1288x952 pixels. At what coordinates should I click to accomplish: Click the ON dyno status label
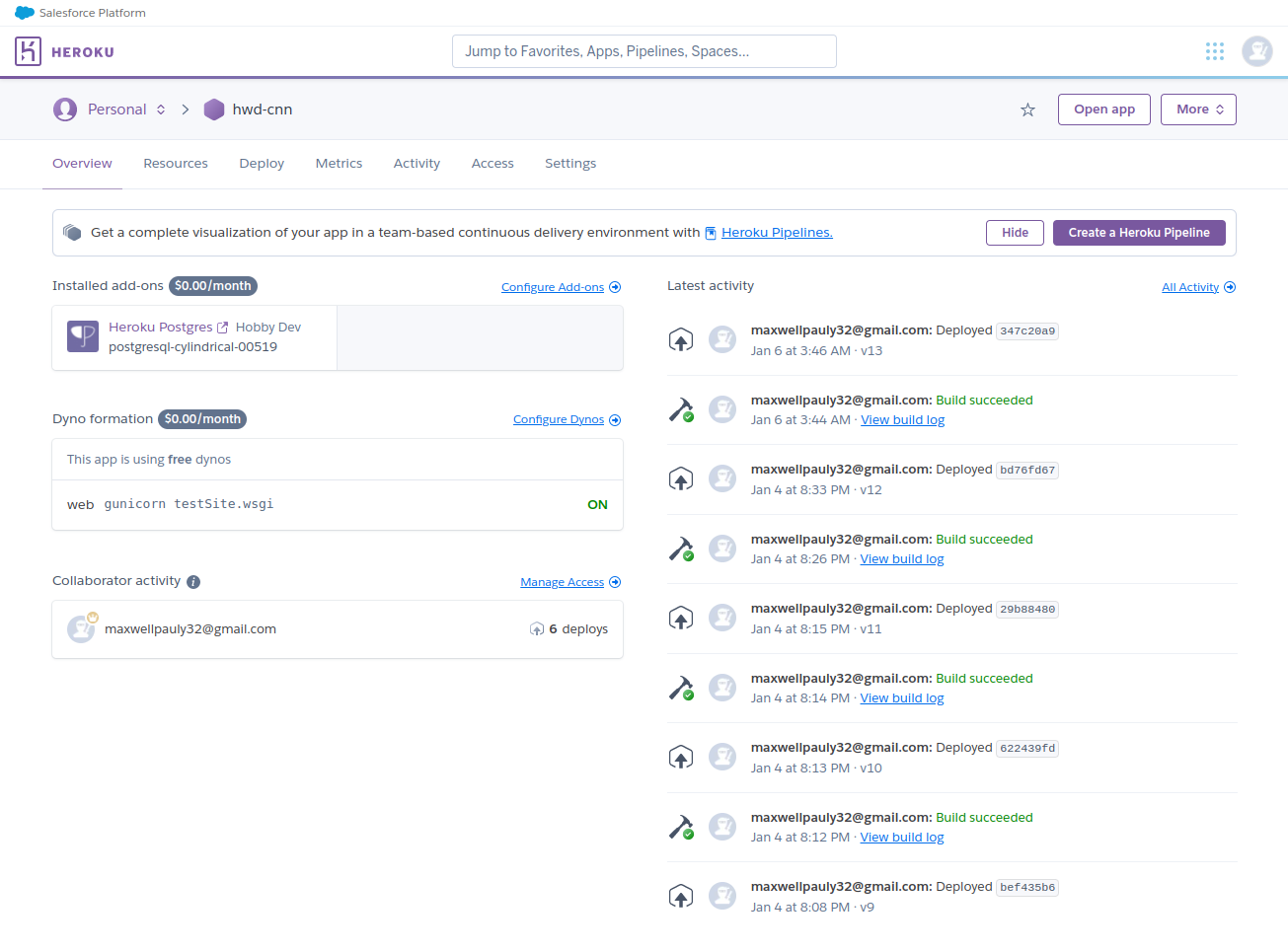[x=597, y=505]
